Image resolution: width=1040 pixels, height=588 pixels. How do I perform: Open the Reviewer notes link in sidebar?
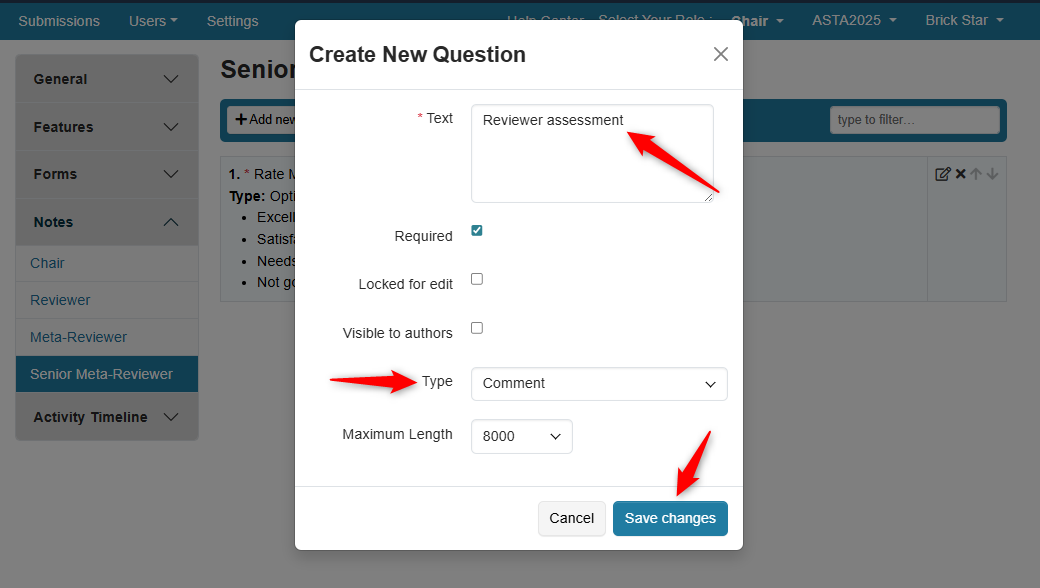click(x=60, y=300)
